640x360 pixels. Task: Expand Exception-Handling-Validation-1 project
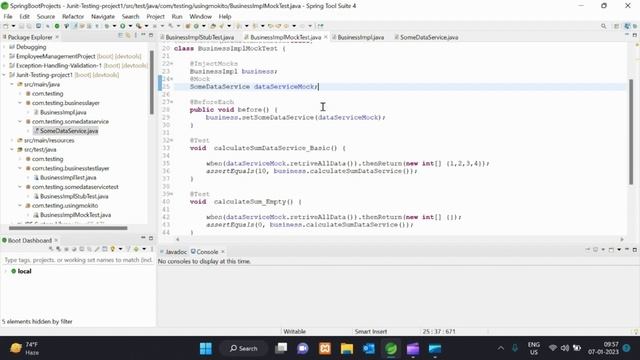4,66
